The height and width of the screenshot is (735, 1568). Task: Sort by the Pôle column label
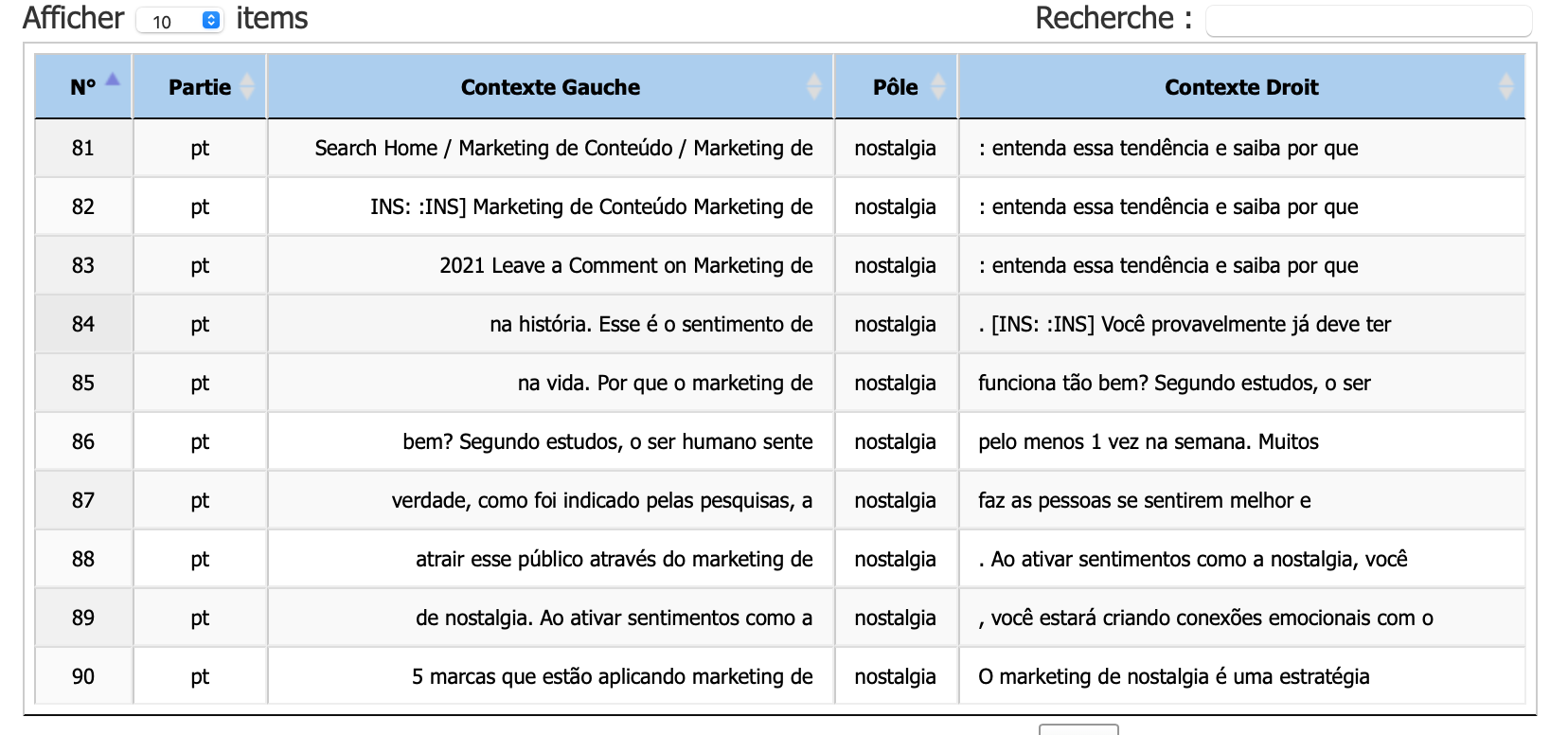[x=895, y=87]
